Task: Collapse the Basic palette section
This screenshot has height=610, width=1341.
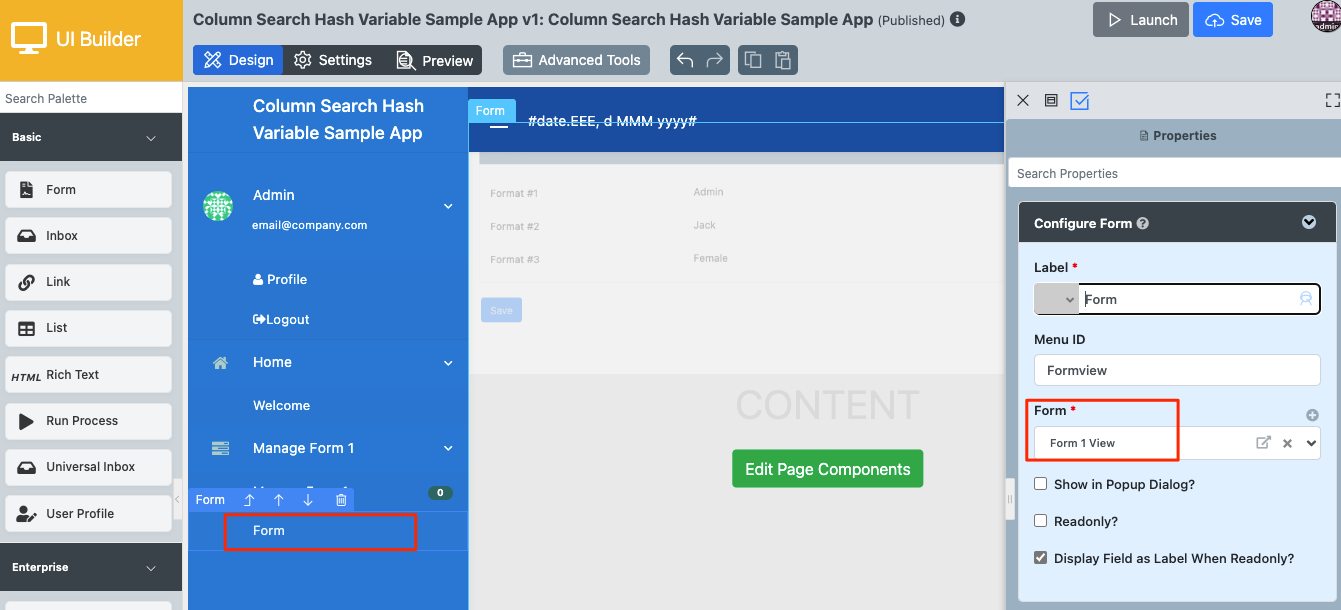Action: click(151, 138)
